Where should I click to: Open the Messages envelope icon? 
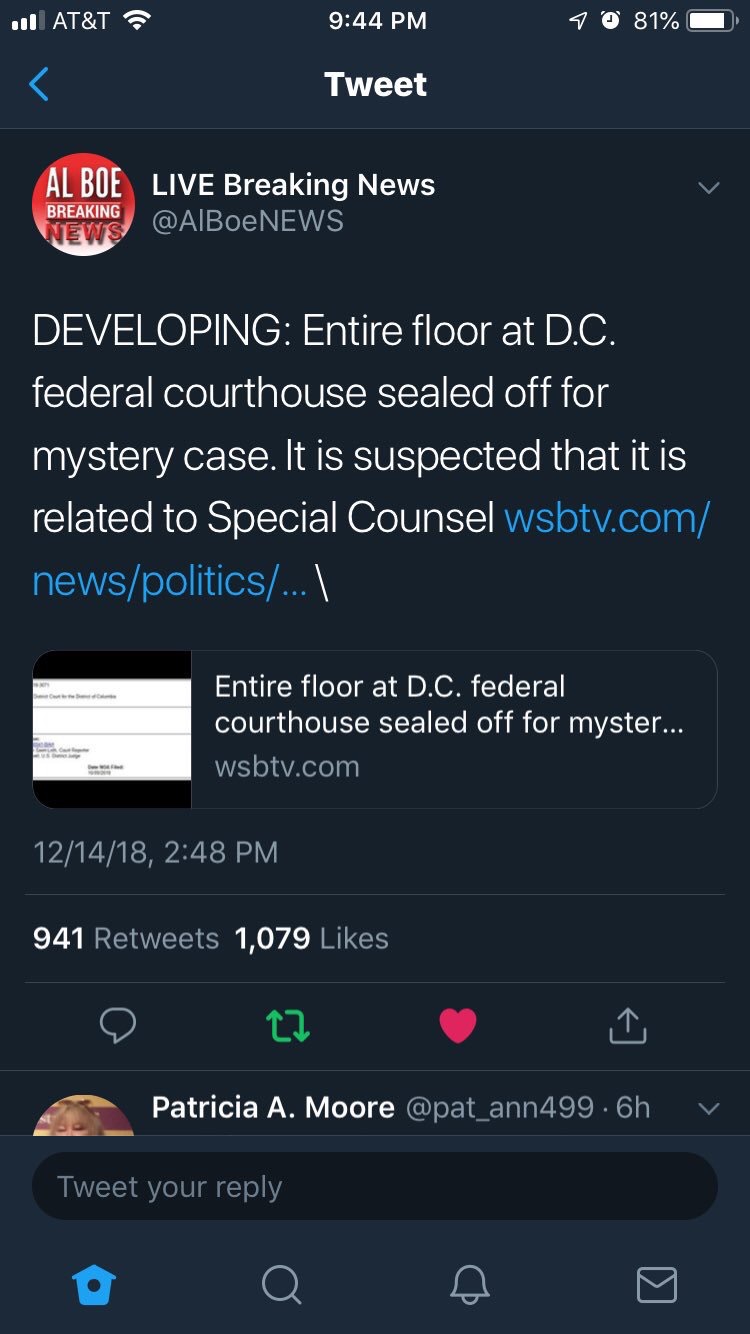[x=656, y=1284]
